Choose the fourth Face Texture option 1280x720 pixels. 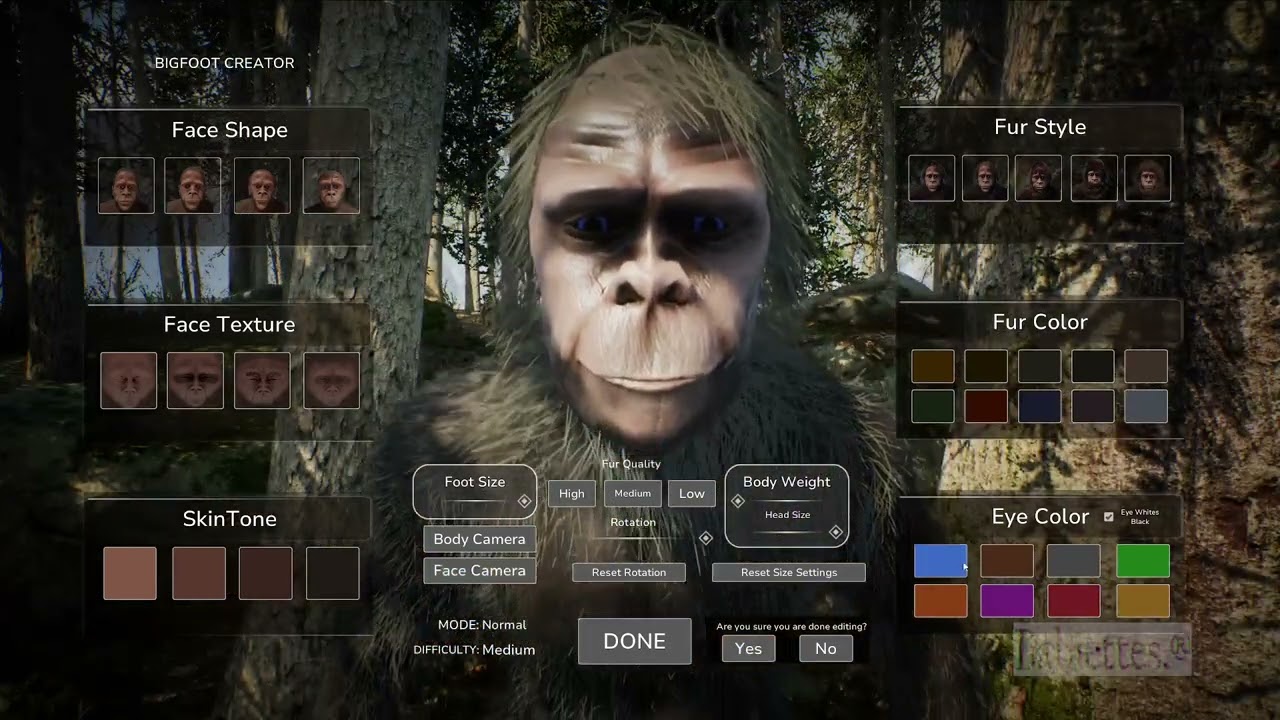pos(331,380)
